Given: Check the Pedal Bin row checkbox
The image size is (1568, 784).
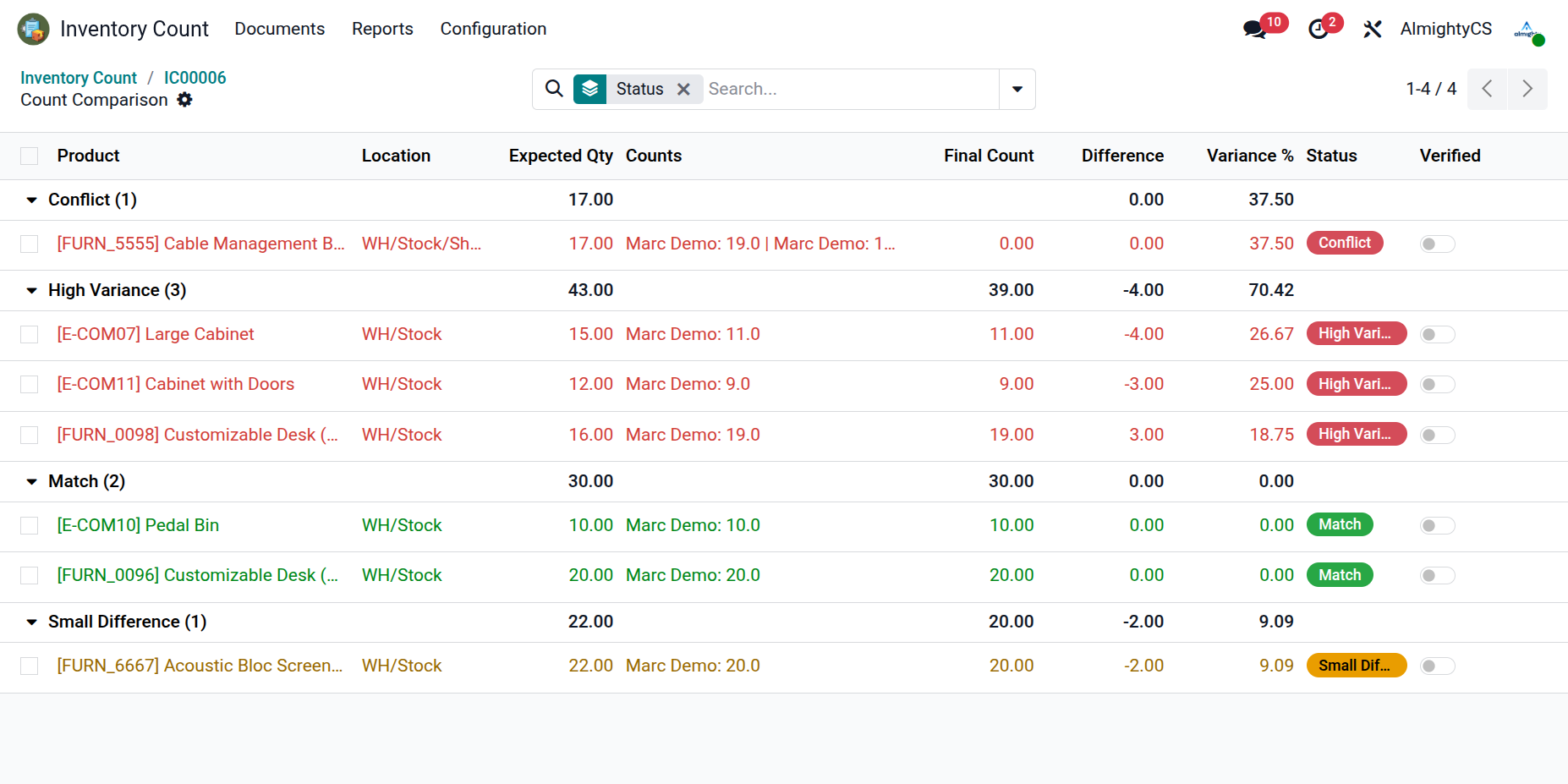Looking at the screenshot, I should (x=30, y=525).
